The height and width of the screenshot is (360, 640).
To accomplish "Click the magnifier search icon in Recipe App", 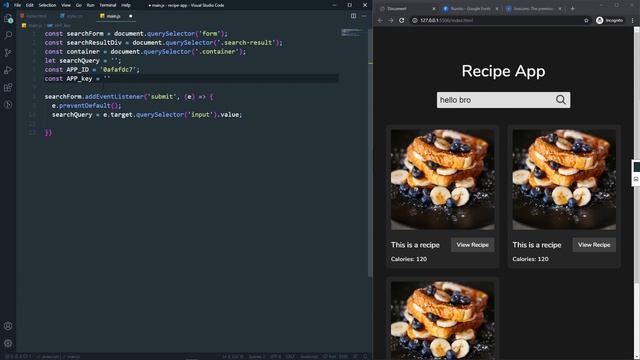I will click(x=561, y=100).
